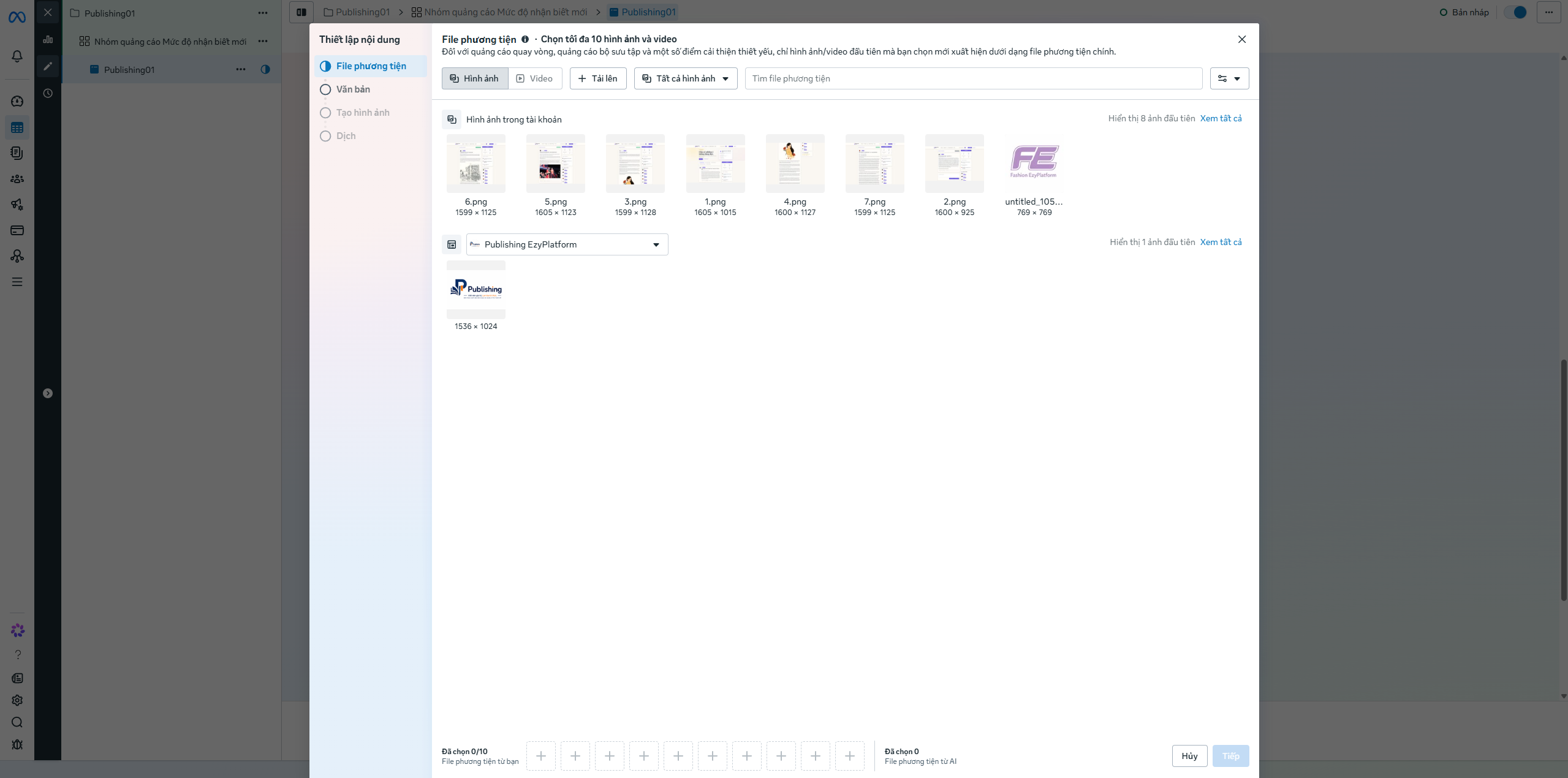Image resolution: width=1568 pixels, height=778 pixels.
Task: Select the 6.png image thumbnail
Action: click(476, 164)
